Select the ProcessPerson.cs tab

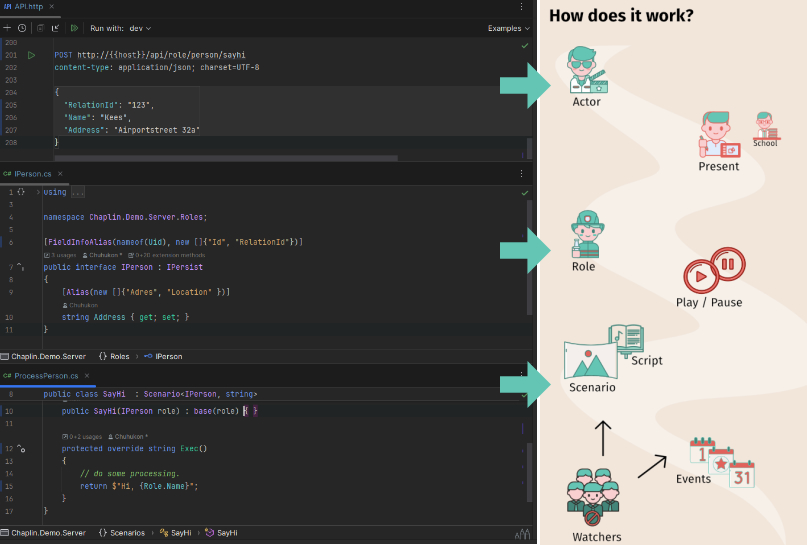click(x=45, y=376)
